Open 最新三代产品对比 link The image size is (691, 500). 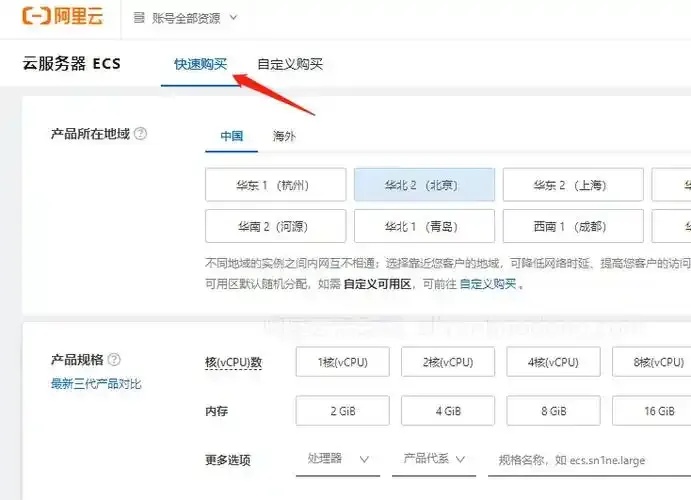pos(96,384)
